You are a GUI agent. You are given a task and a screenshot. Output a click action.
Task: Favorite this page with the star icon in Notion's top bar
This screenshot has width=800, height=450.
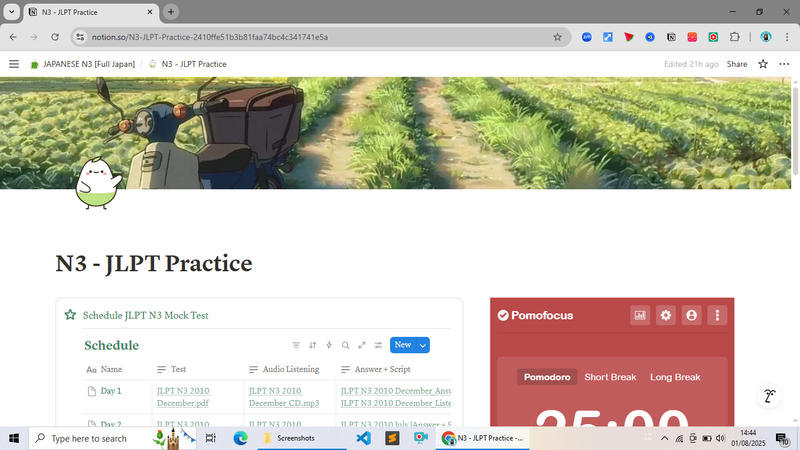point(763,64)
